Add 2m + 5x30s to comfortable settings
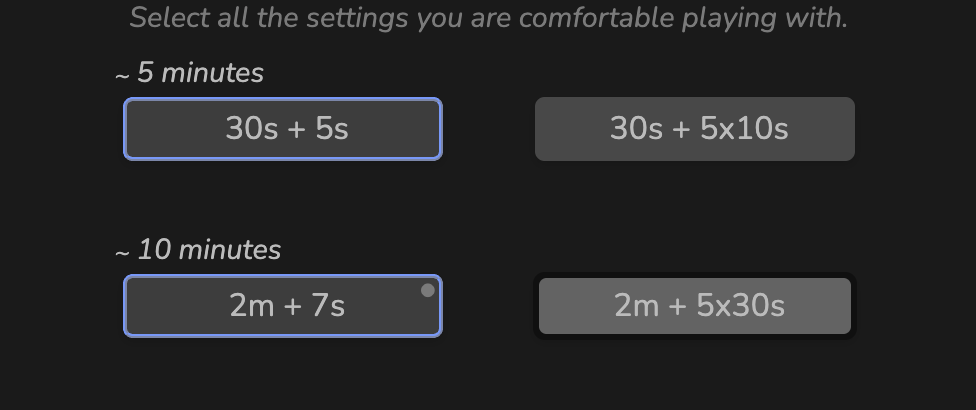 [x=695, y=306]
